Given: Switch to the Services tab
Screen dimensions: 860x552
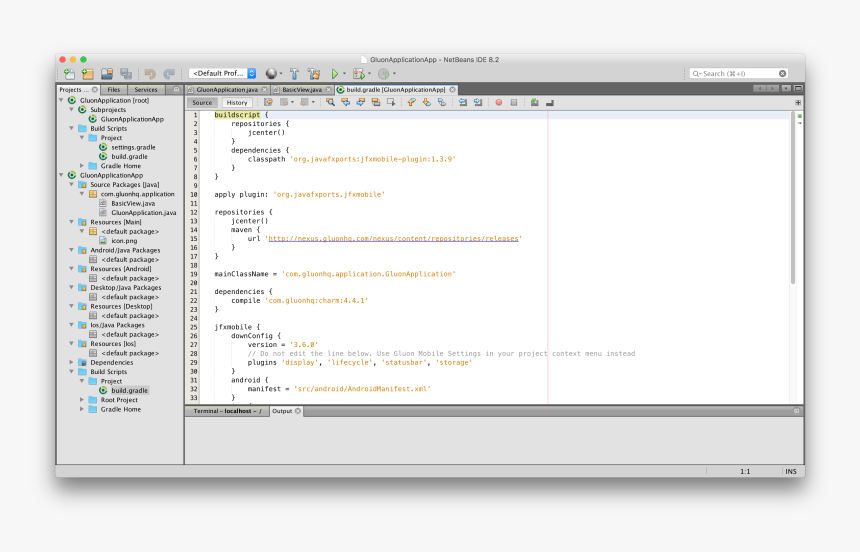Looking at the screenshot, I should (x=146, y=89).
